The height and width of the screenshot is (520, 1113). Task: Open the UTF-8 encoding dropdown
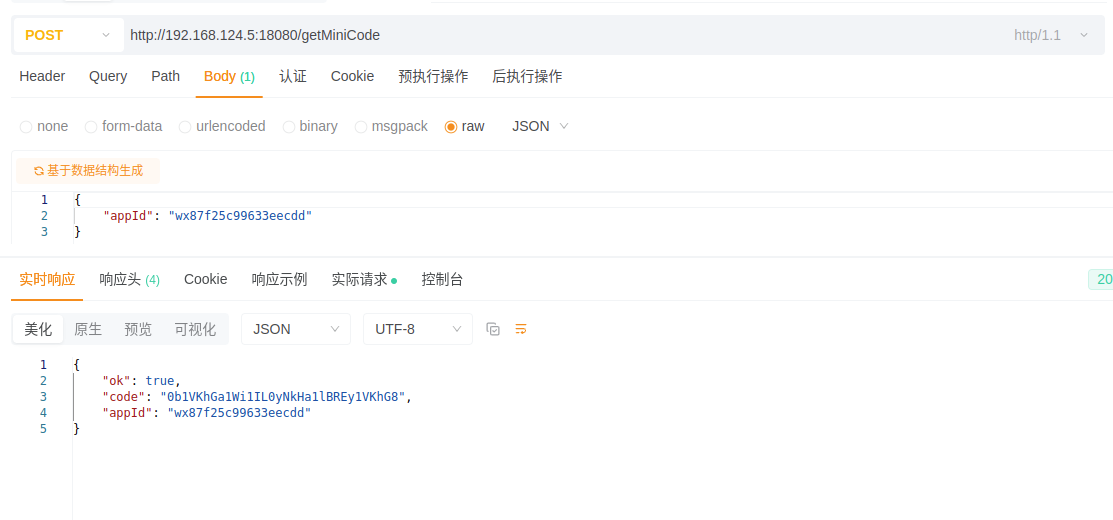pyautogui.click(x=418, y=329)
